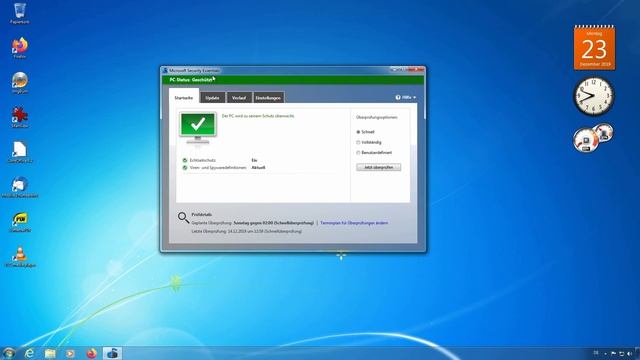Viewport: 640px width, 360px height.
Task: Click the PC-Status: Geschützt banner text
Action: (191, 80)
